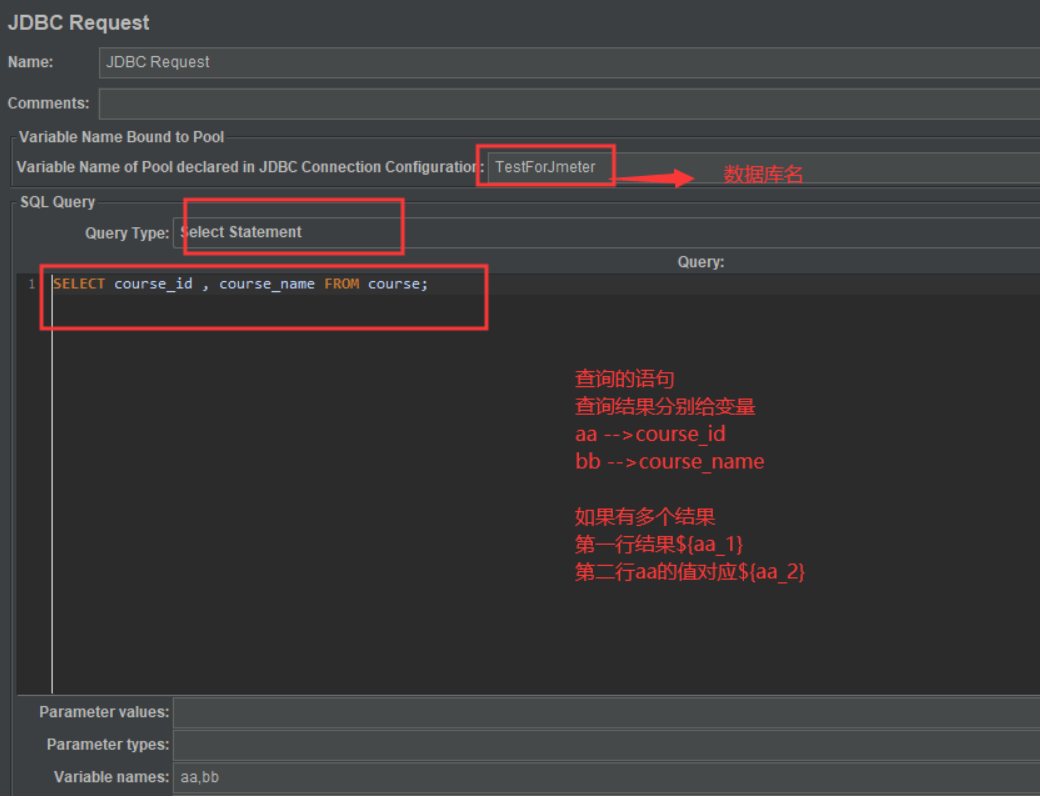Click the red 数据库名 annotation text
The image size is (1040, 796).
pyautogui.click(x=763, y=175)
